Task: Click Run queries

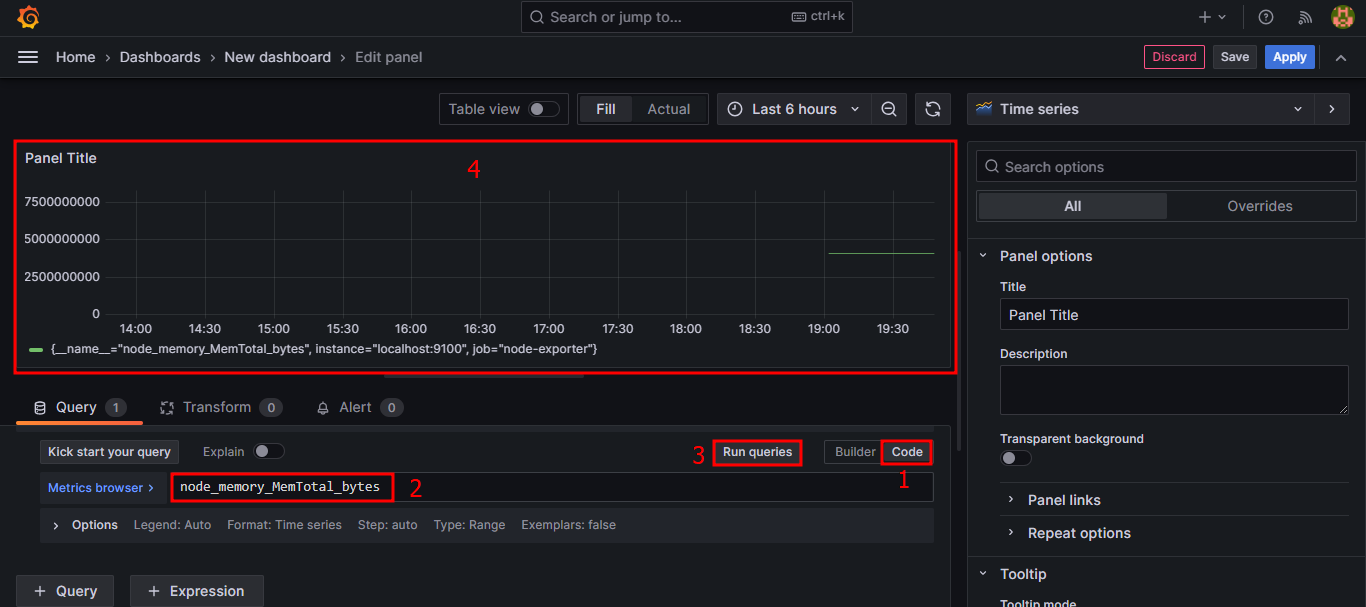Action: pyautogui.click(x=757, y=452)
